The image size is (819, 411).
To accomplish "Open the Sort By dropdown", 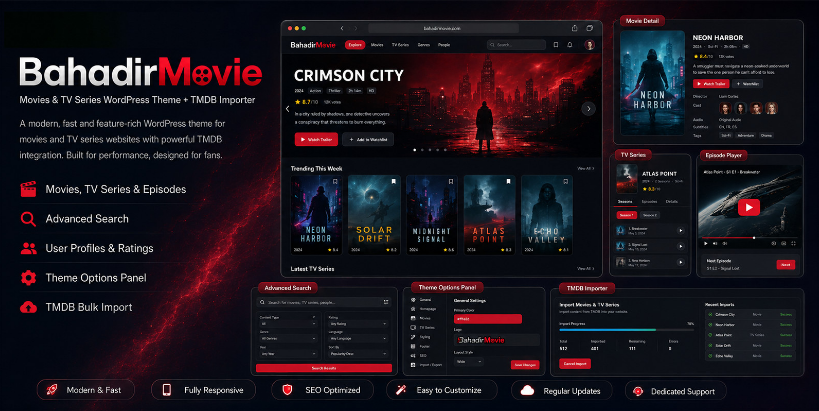I will pos(358,354).
